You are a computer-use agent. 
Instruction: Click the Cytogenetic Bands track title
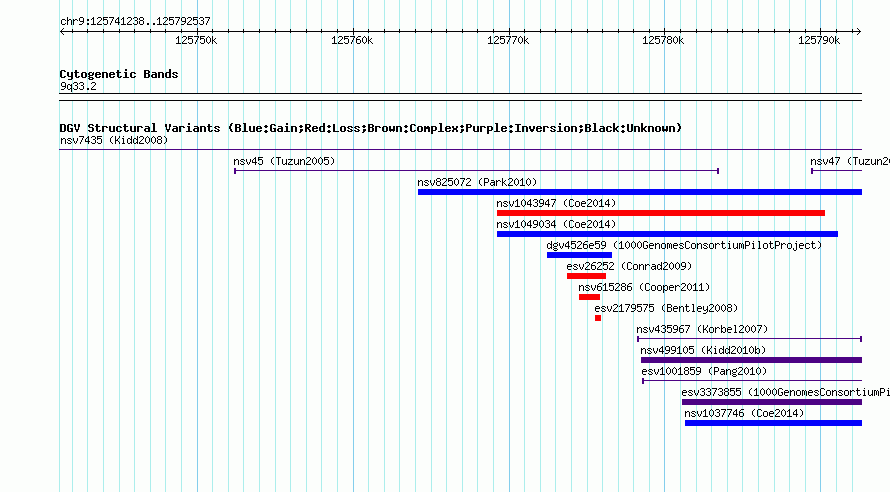click(x=119, y=74)
